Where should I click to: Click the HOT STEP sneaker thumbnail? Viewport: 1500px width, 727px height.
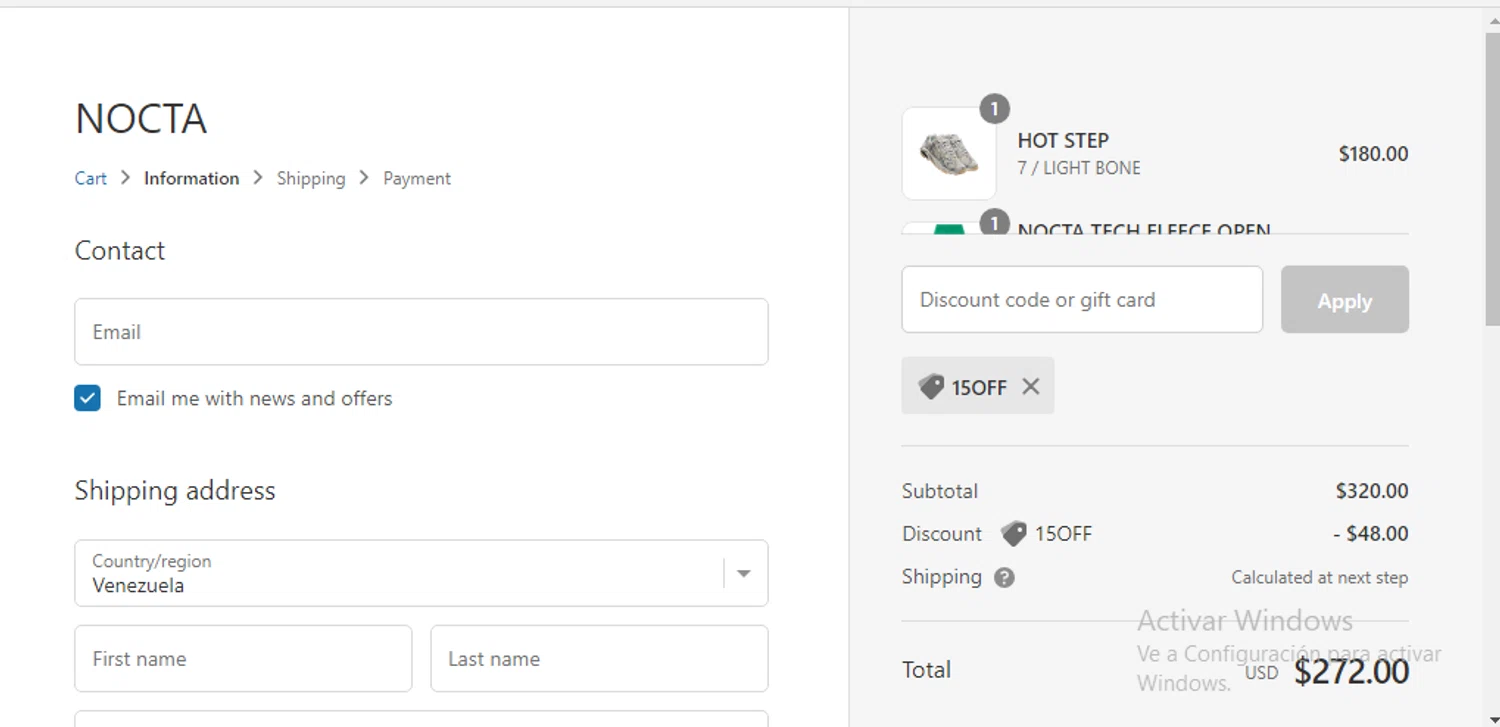(949, 154)
